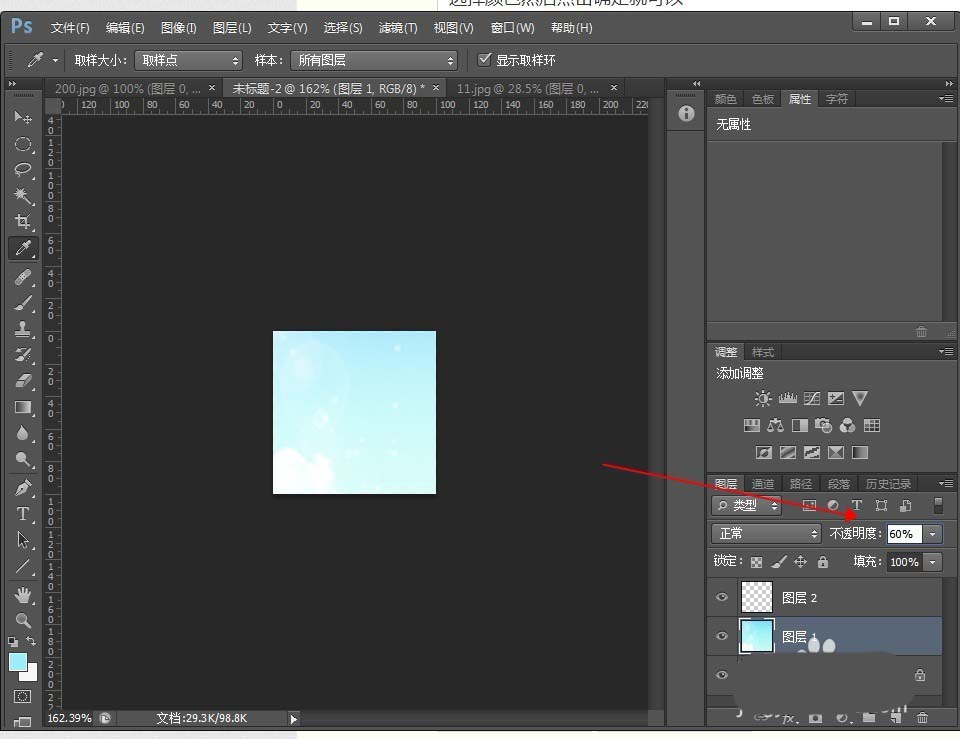Pick the Clone Stamp tool
960x739 pixels.
[23, 328]
